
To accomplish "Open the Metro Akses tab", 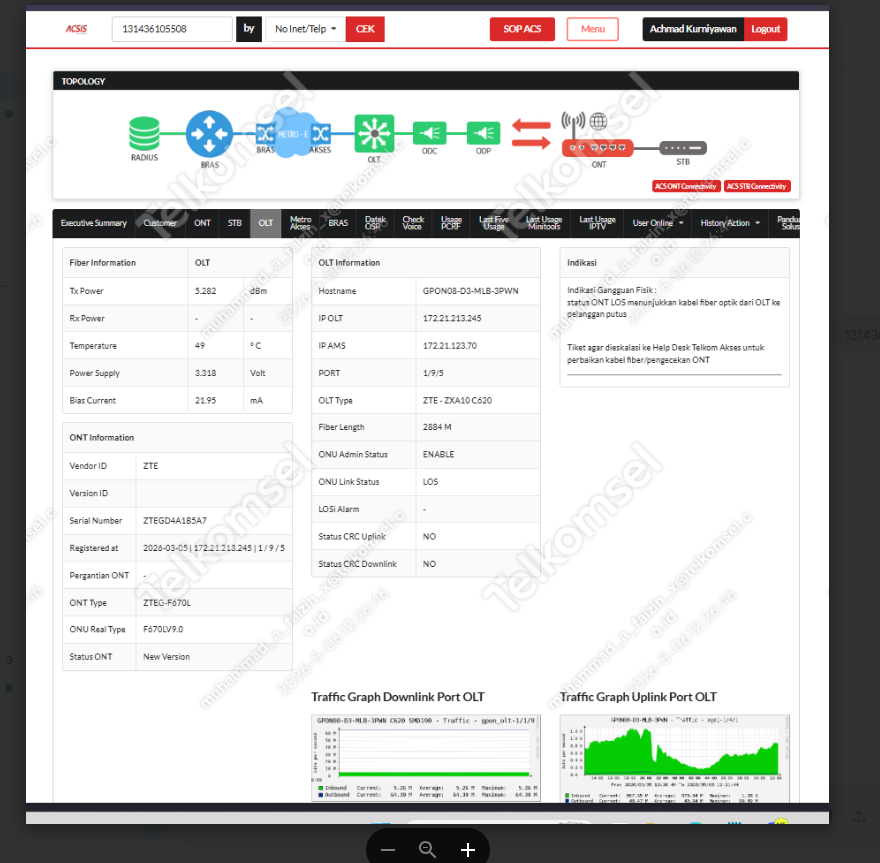I will pos(300,223).
